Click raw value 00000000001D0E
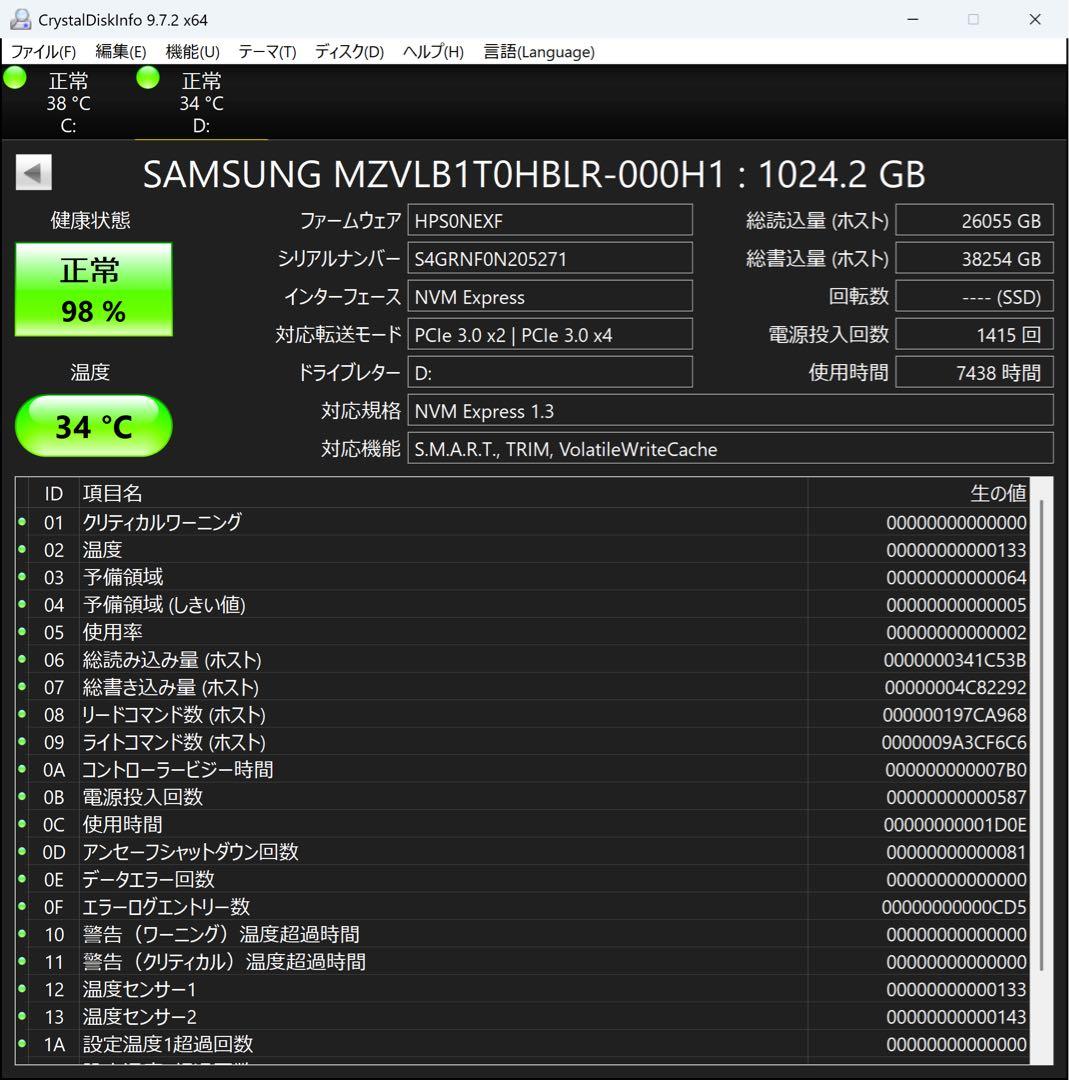The width and height of the screenshot is (1069, 1080). pyautogui.click(x=955, y=824)
